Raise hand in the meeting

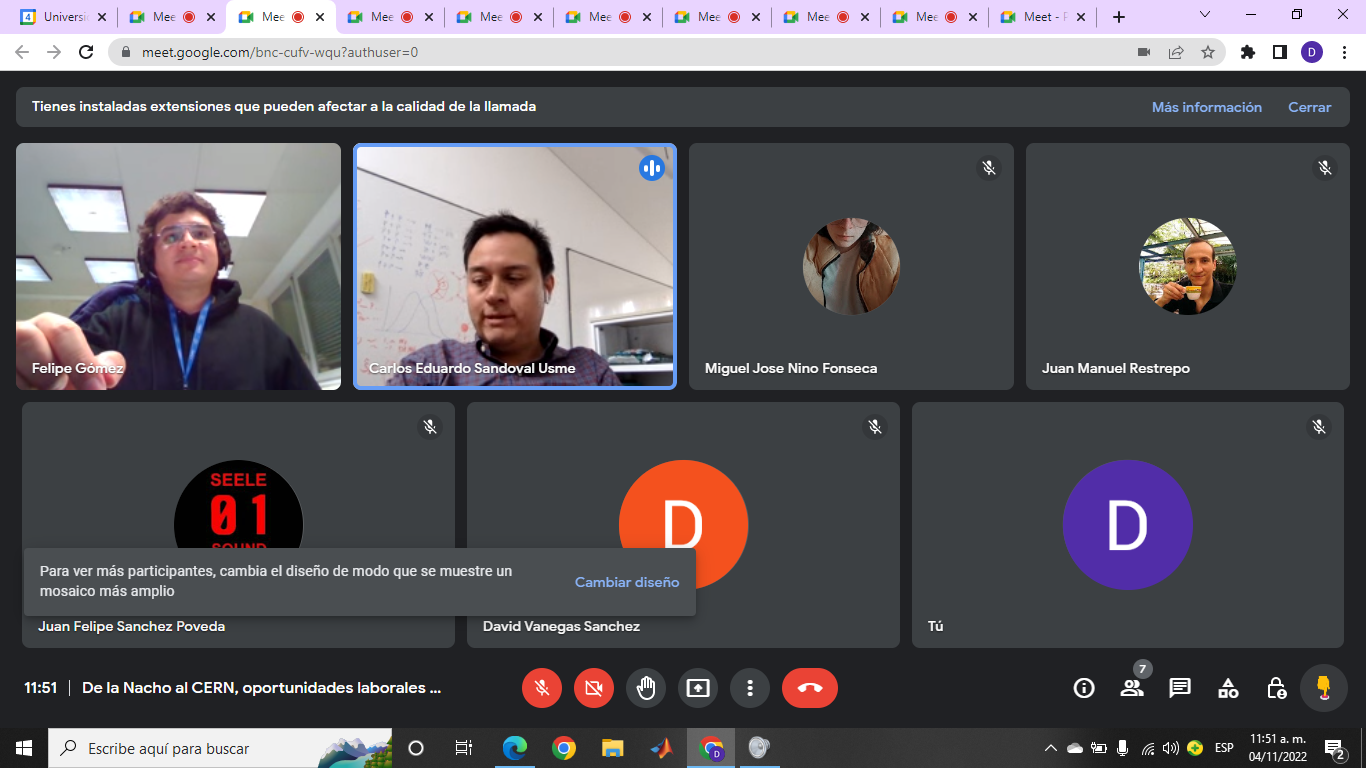646,688
